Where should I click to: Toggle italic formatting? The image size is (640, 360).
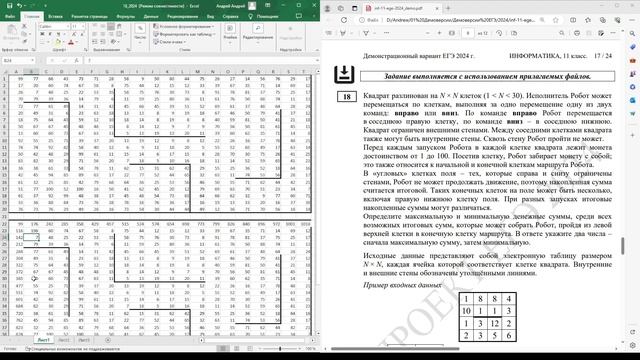coord(49,34)
